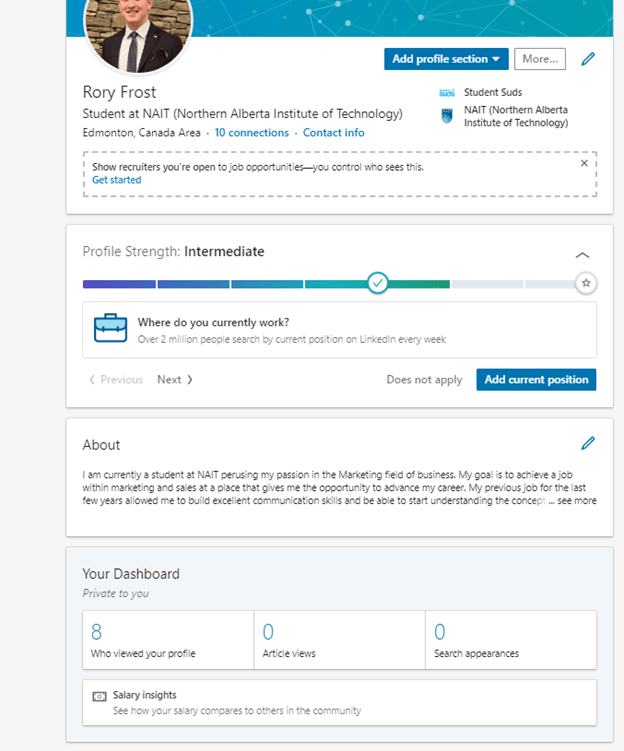Select Does not apply option
624x751 pixels.
pos(424,380)
